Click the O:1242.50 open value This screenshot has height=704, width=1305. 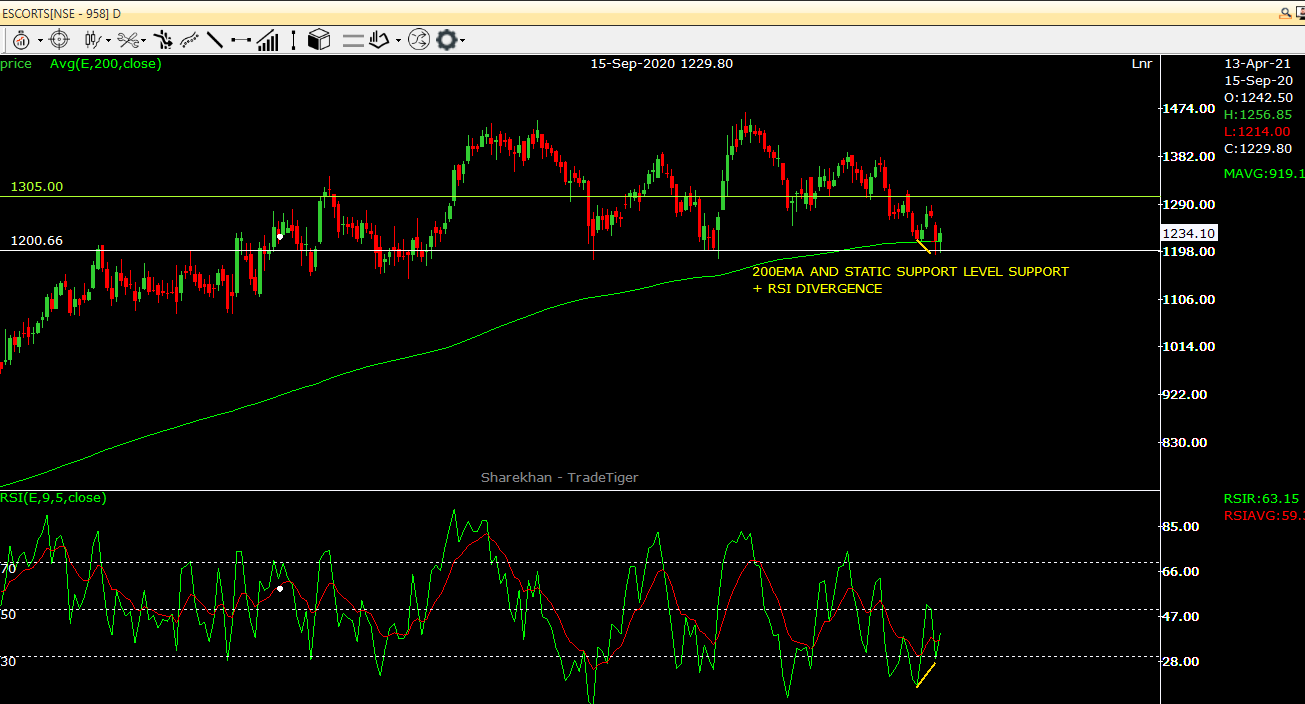click(1257, 97)
